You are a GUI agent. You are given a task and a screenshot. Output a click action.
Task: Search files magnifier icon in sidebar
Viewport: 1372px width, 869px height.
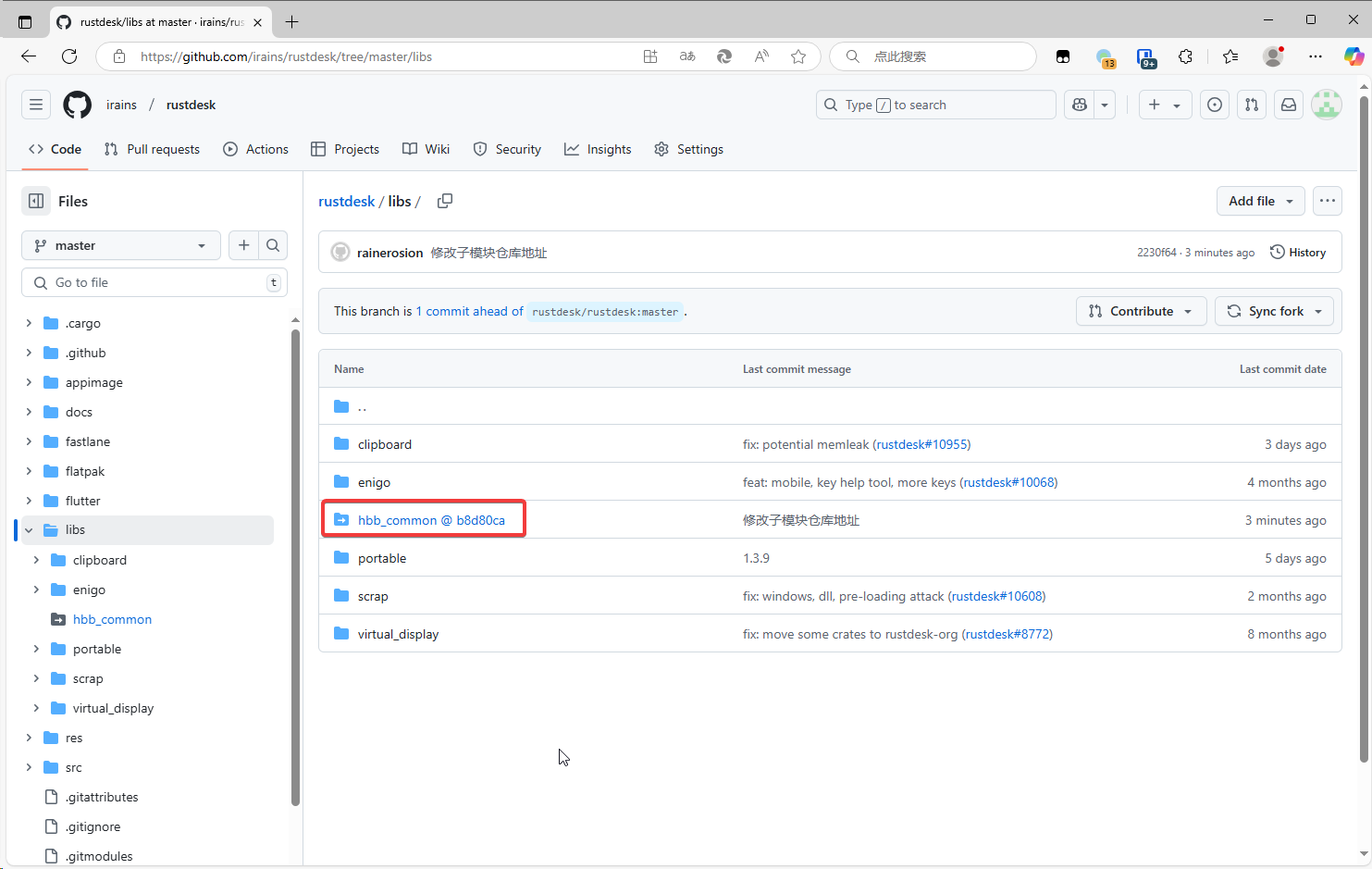point(273,245)
